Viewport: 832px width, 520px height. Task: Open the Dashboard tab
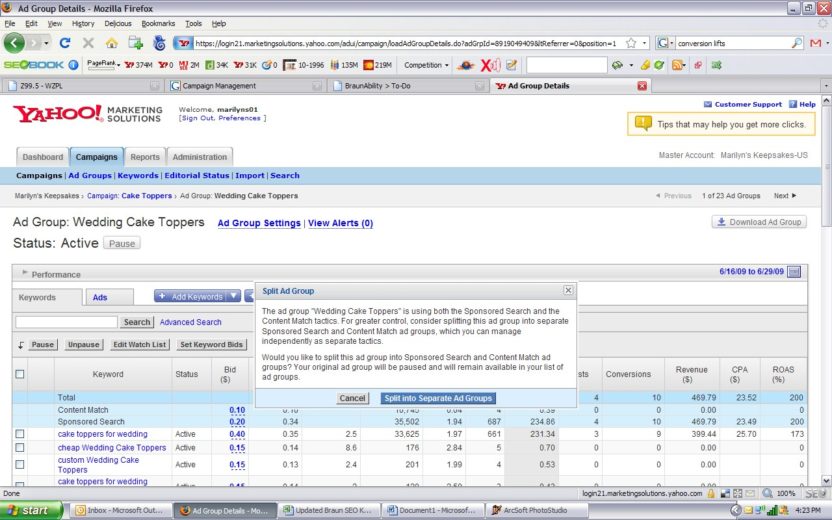[42, 157]
